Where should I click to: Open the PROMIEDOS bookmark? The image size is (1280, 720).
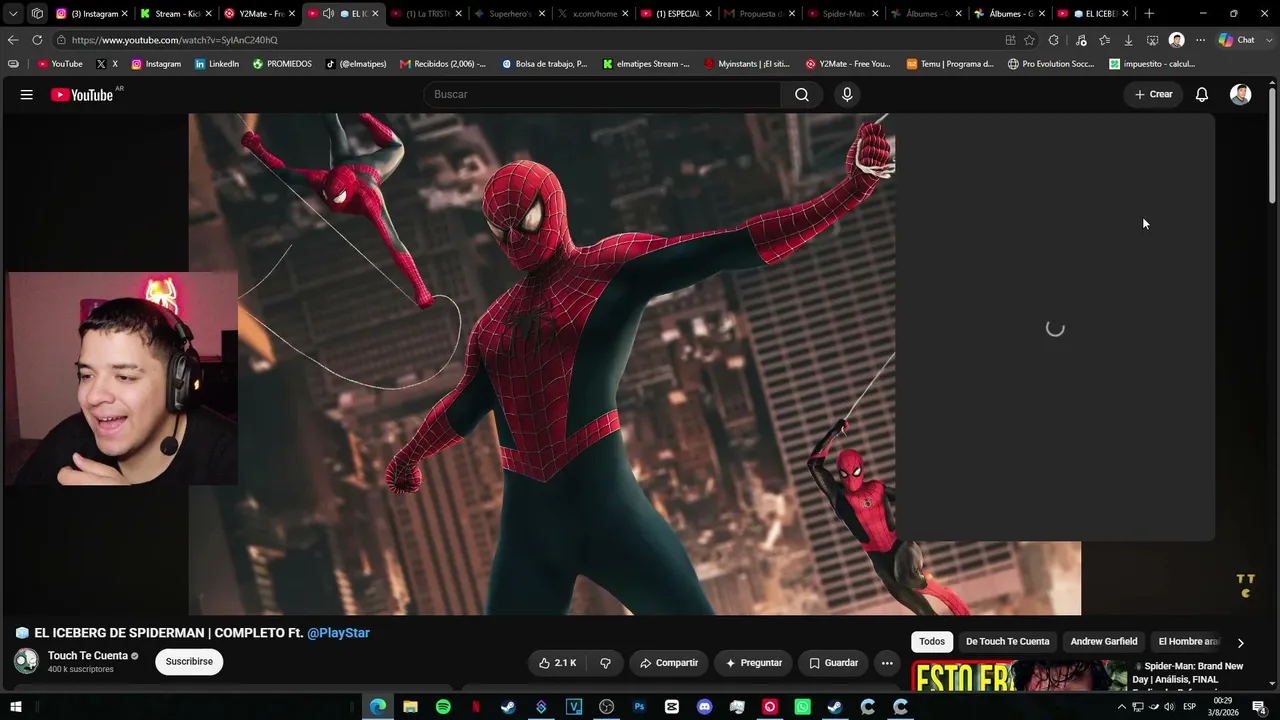282,64
